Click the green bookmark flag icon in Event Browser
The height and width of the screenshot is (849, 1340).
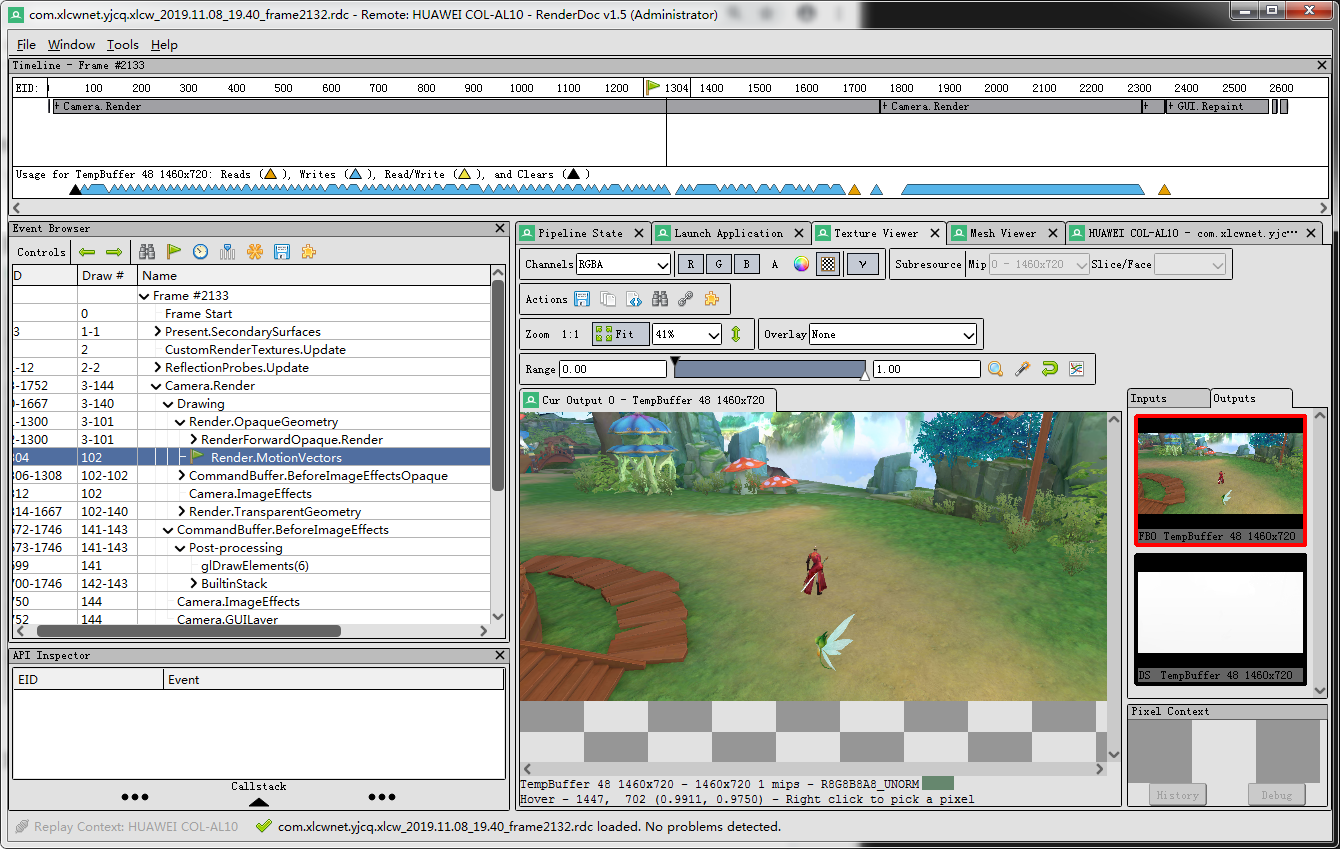coord(172,252)
